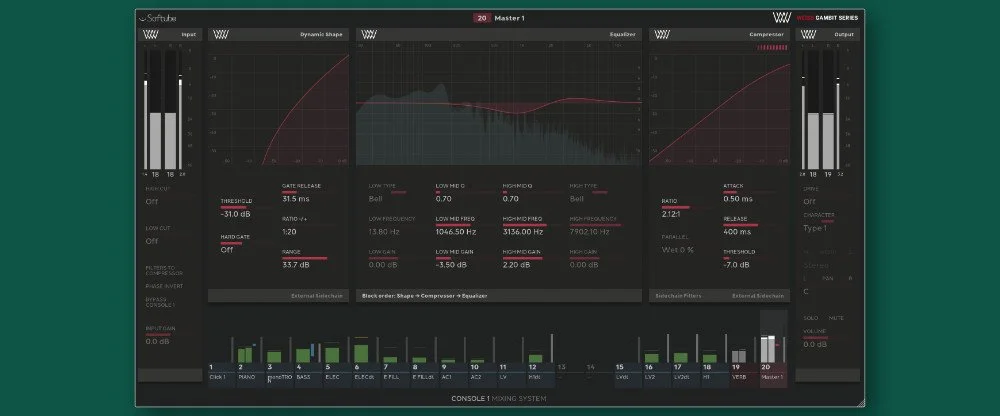
Task: Open Low Type Bell selector
Action: [x=376, y=199]
